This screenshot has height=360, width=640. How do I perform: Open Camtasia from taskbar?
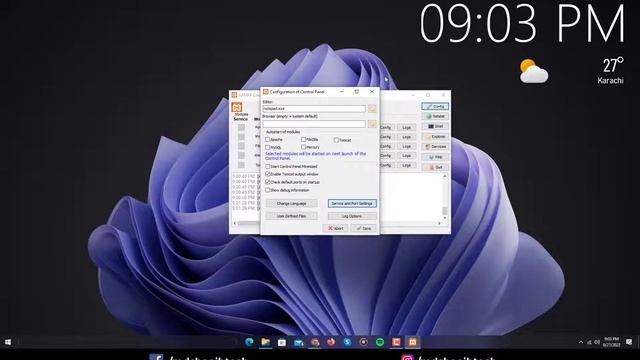(396, 342)
